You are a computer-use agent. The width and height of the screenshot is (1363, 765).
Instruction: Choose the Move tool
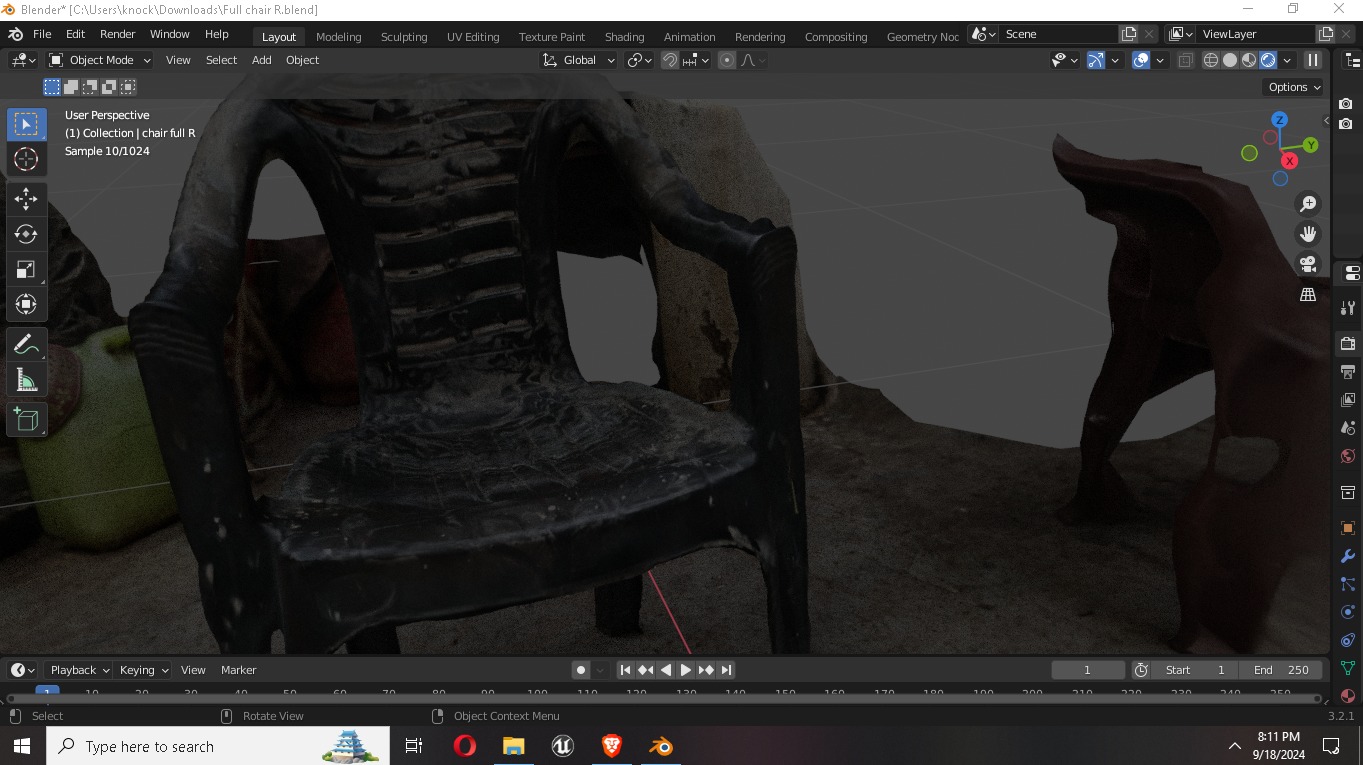coord(26,199)
